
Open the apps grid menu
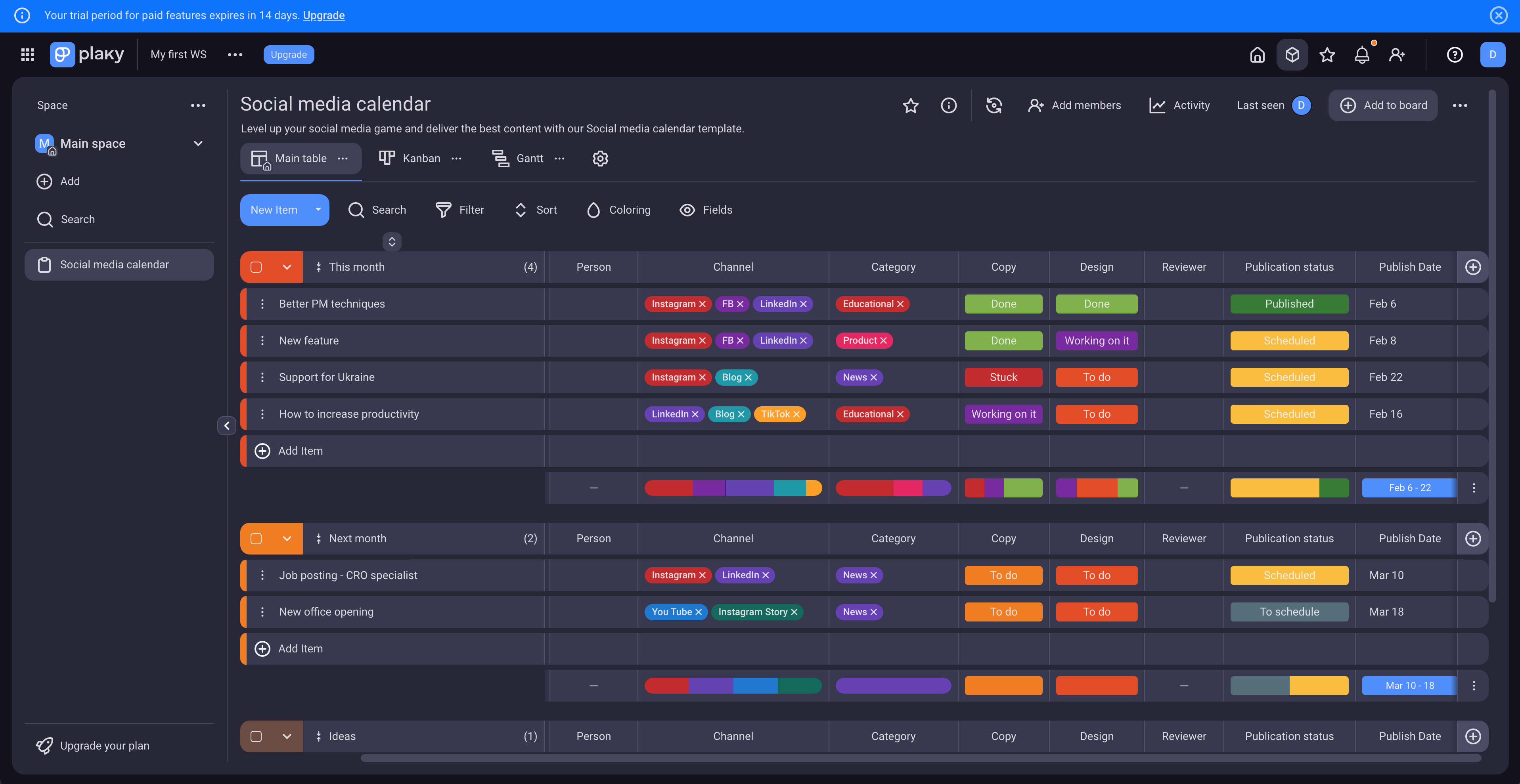click(x=28, y=54)
